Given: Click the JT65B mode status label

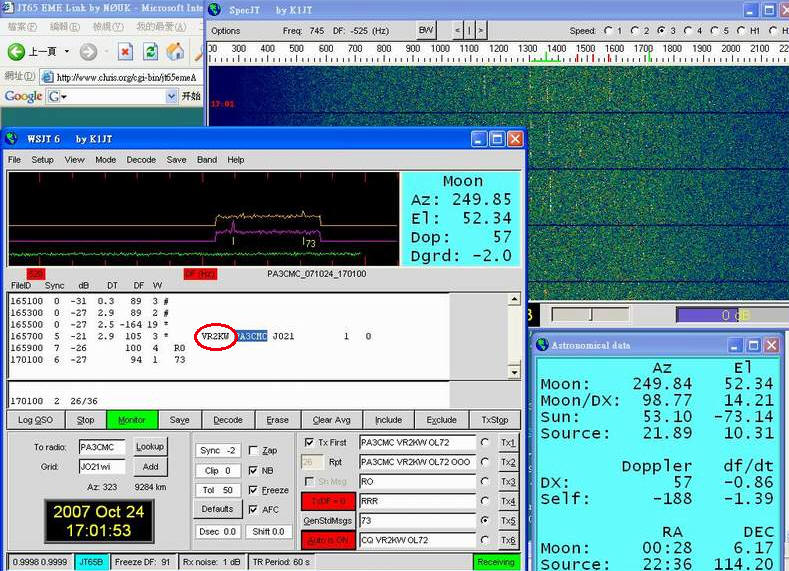Looking at the screenshot, I should (x=92, y=562).
